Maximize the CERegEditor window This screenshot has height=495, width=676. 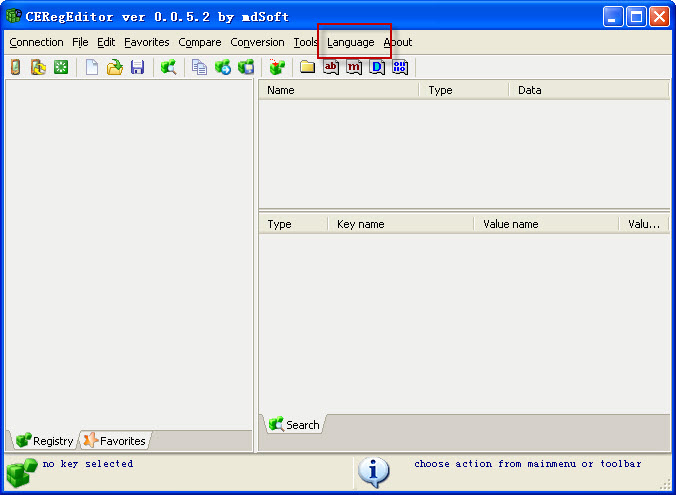pos(636,17)
